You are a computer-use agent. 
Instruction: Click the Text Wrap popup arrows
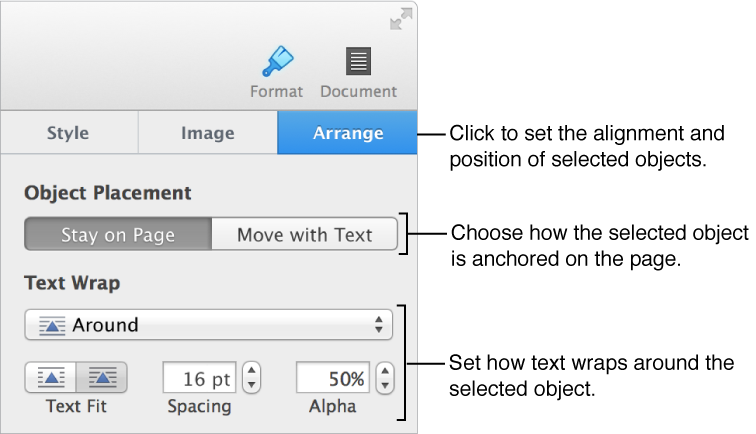(379, 325)
